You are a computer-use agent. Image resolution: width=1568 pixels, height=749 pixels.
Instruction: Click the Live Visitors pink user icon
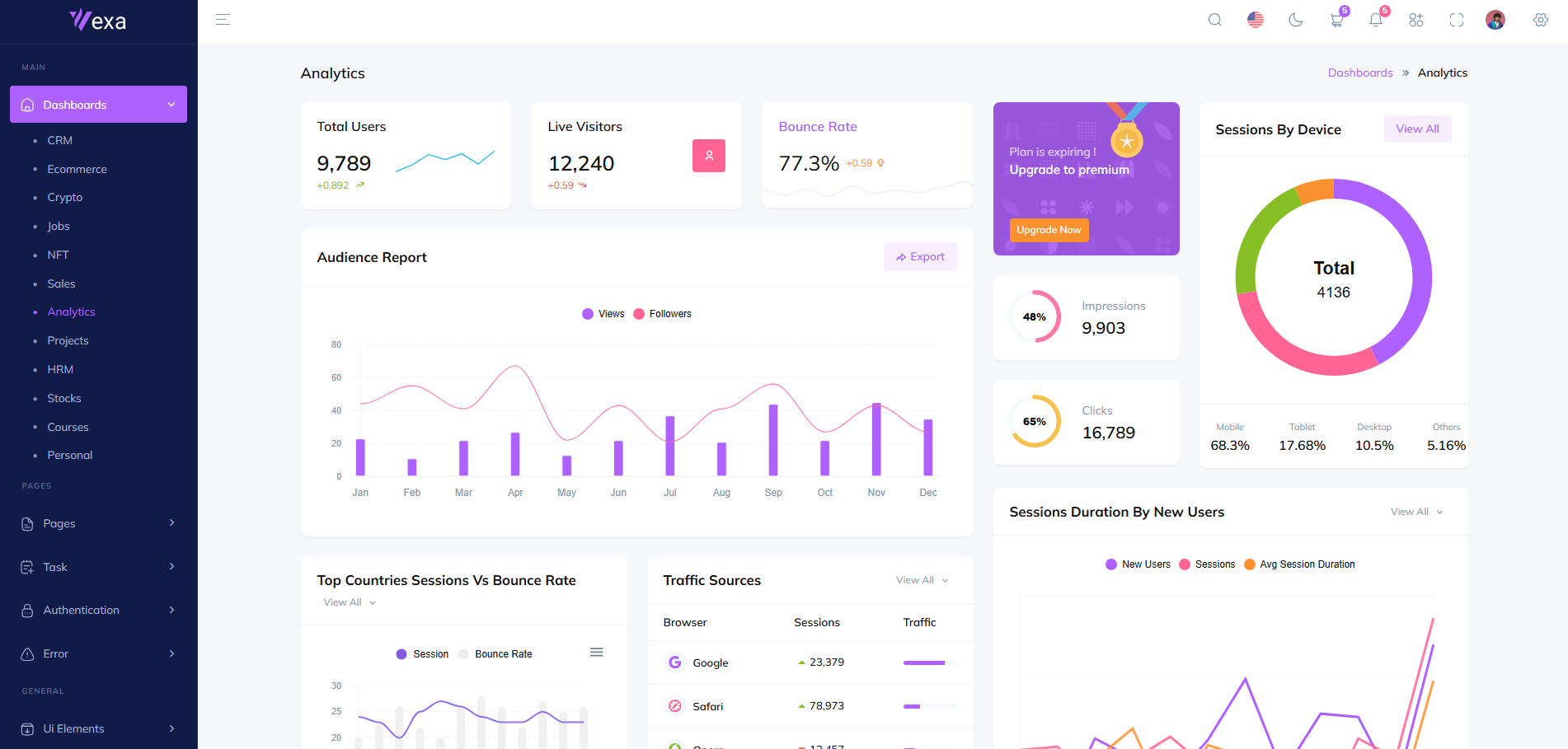[708, 156]
